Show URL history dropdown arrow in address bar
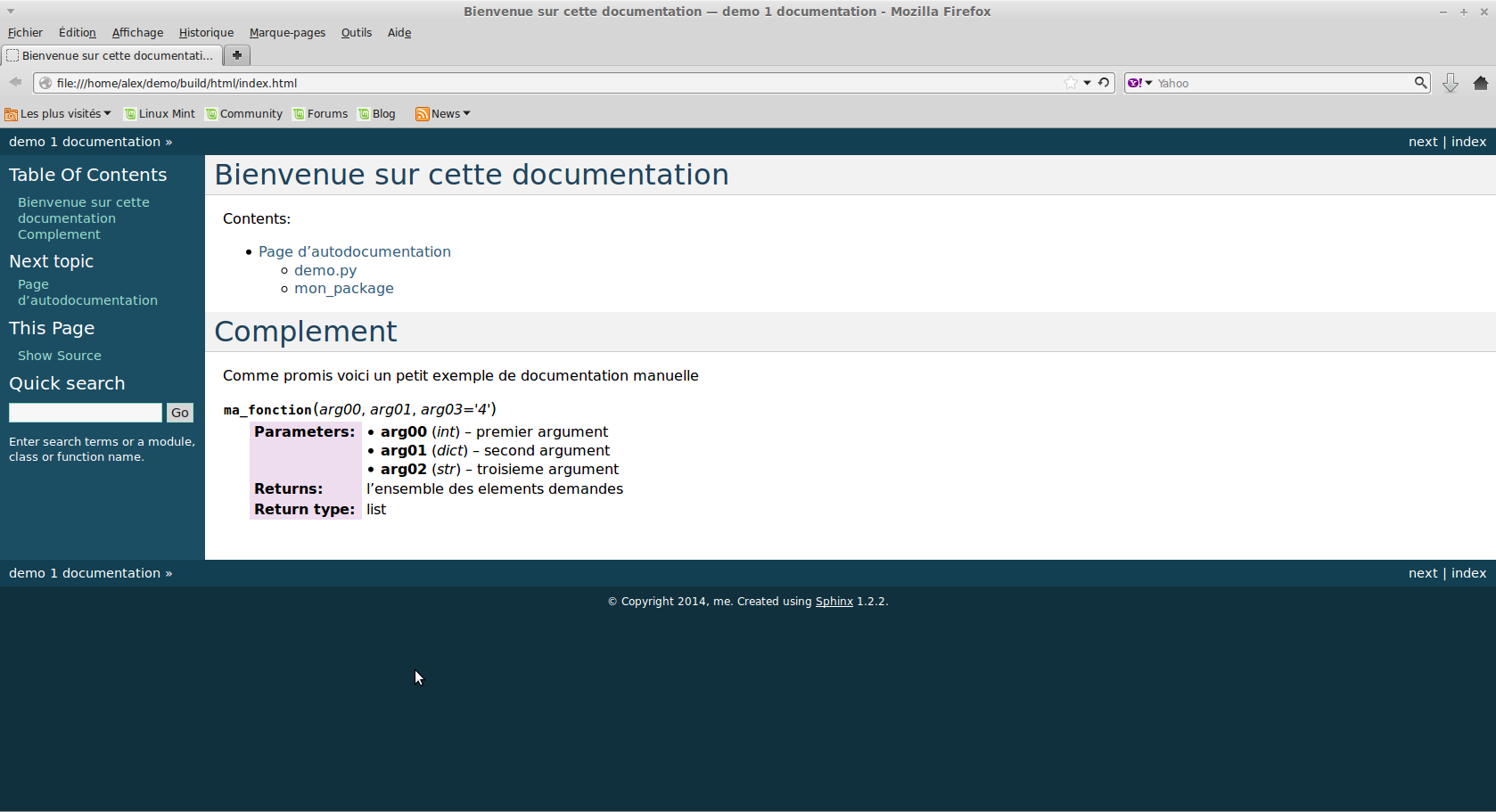 pos(1087,83)
